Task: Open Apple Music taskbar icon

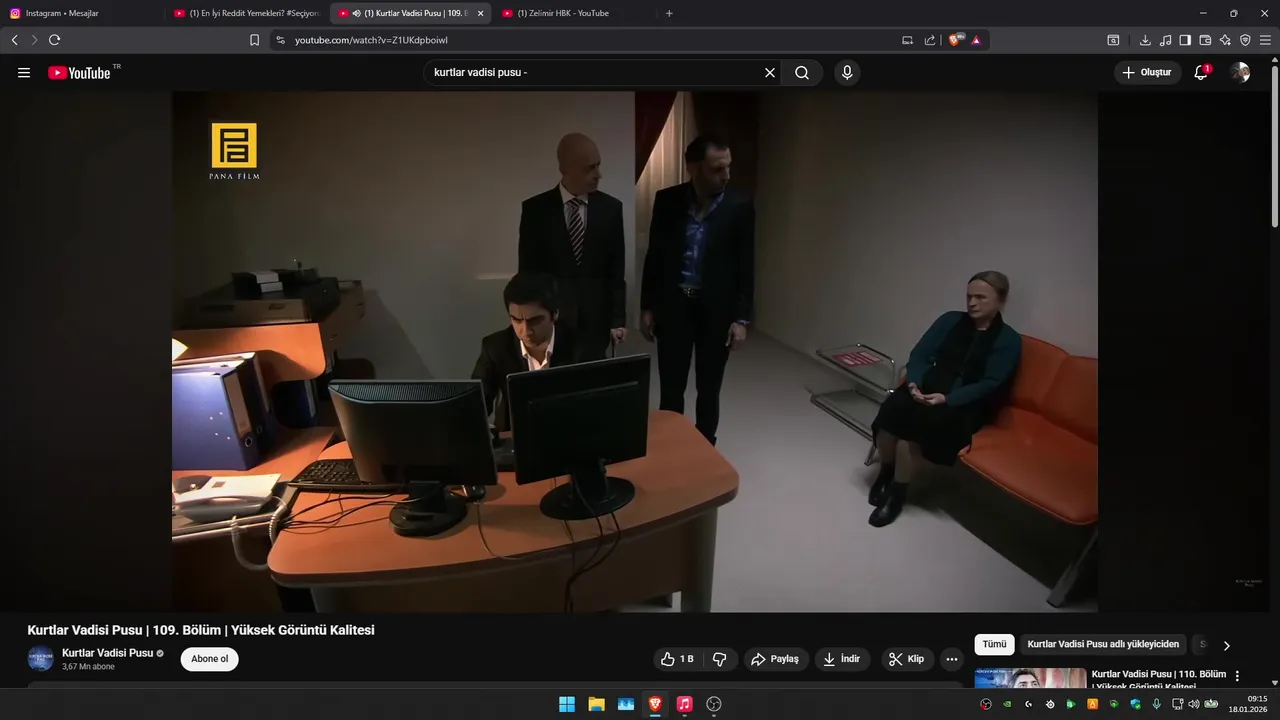Action: [684, 704]
